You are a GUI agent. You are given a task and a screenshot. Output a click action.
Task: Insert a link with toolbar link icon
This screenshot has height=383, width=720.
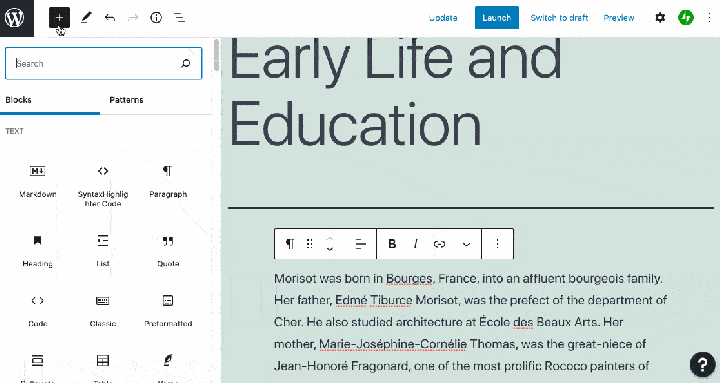click(439, 244)
